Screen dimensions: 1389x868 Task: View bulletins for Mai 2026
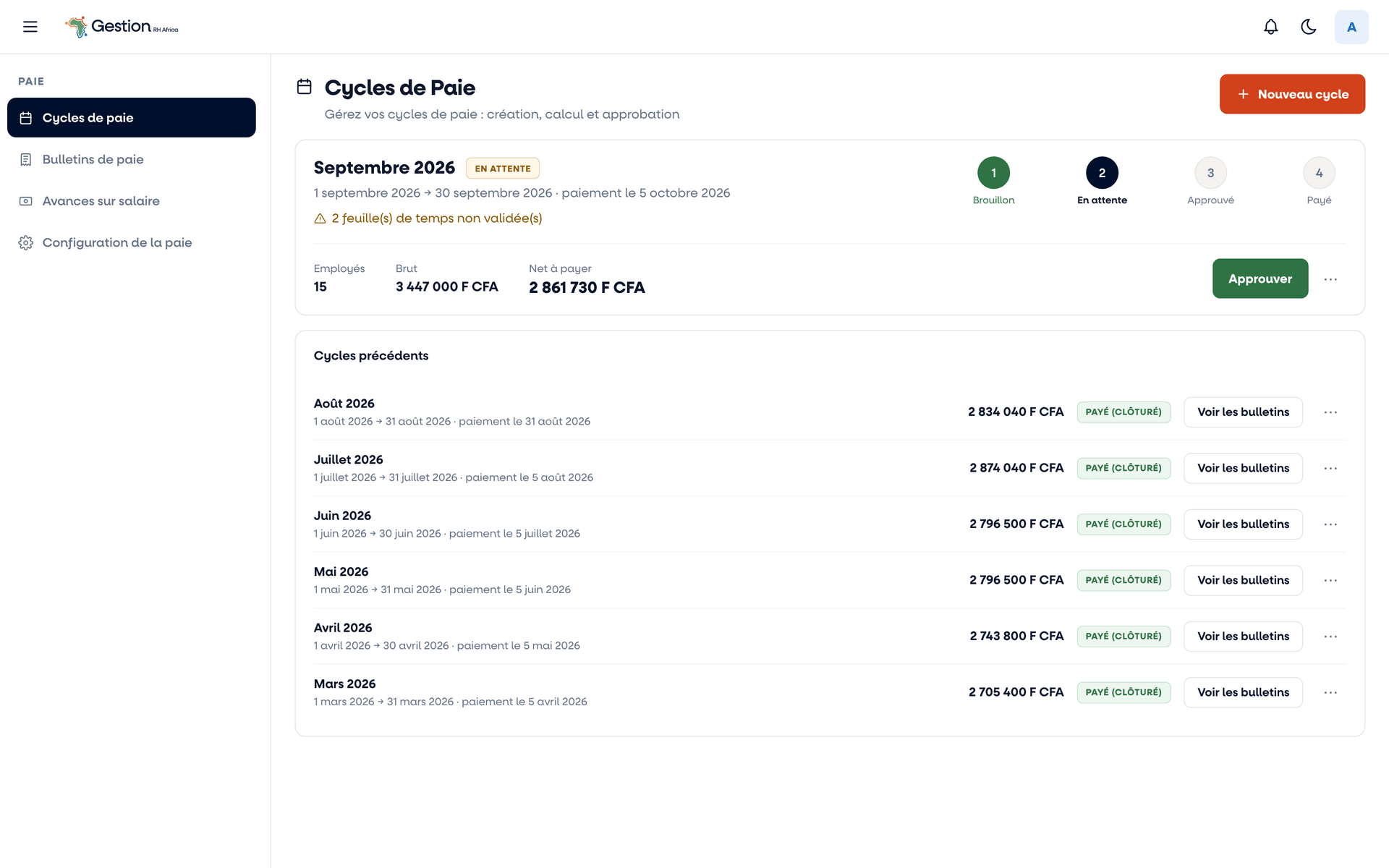[x=1243, y=580]
